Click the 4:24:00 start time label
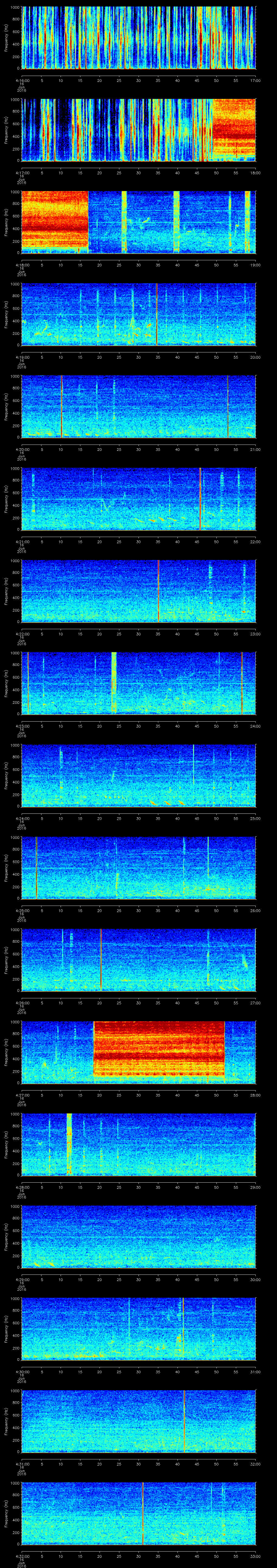277x1568 pixels. tap(22, 818)
